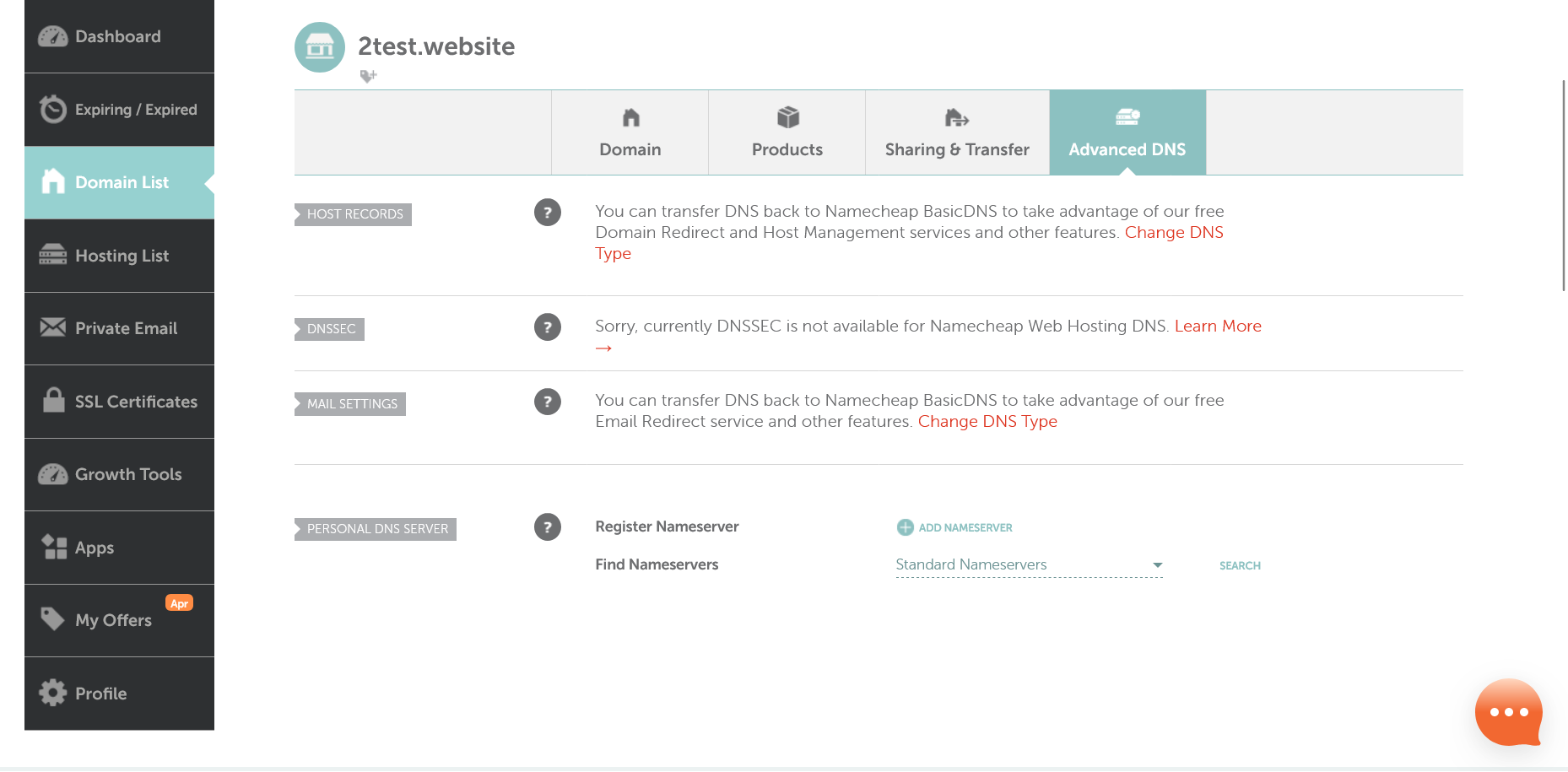
Task: Open help icon for Host Records
Action: coord(548,213)
